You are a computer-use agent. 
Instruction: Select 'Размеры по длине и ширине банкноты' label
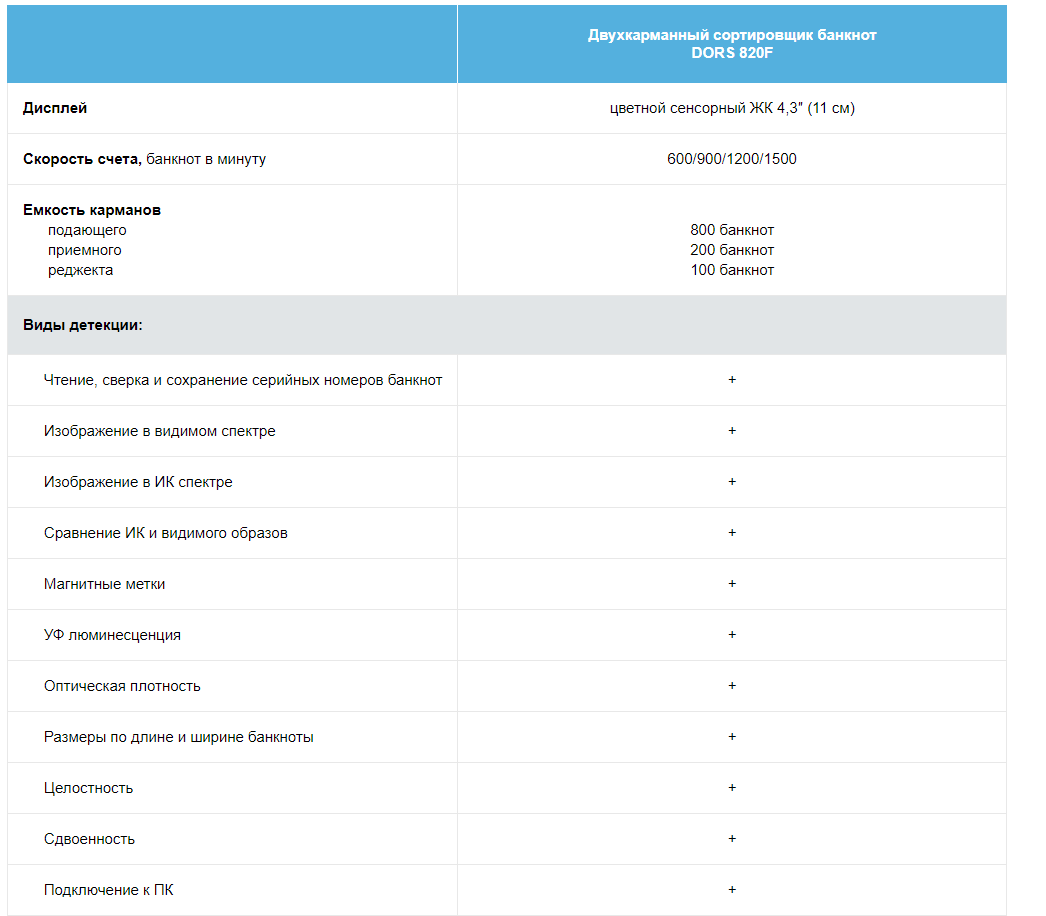pos(179,737)
